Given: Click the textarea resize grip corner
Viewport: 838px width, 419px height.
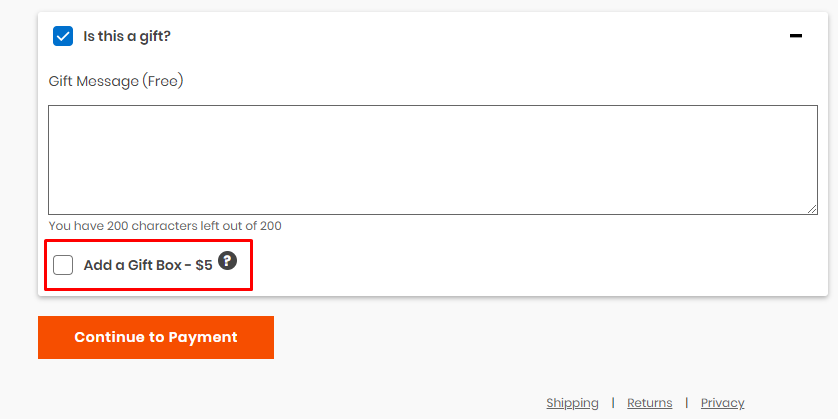Looking at the screenshot, I should pyautogui.click(x=812, y=209).
